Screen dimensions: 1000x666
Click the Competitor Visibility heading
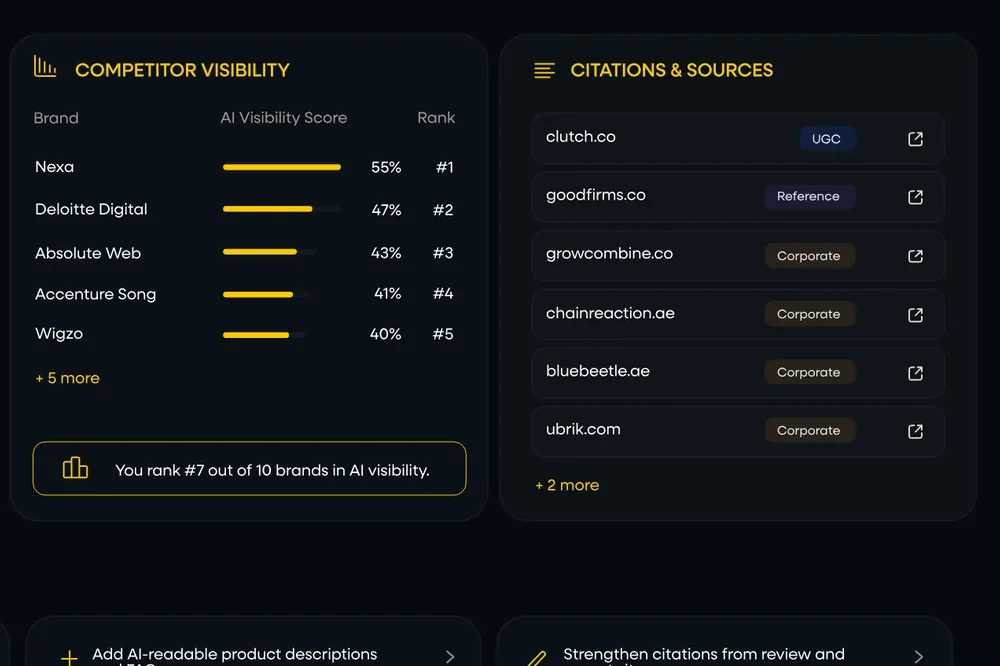coord(182,70)
